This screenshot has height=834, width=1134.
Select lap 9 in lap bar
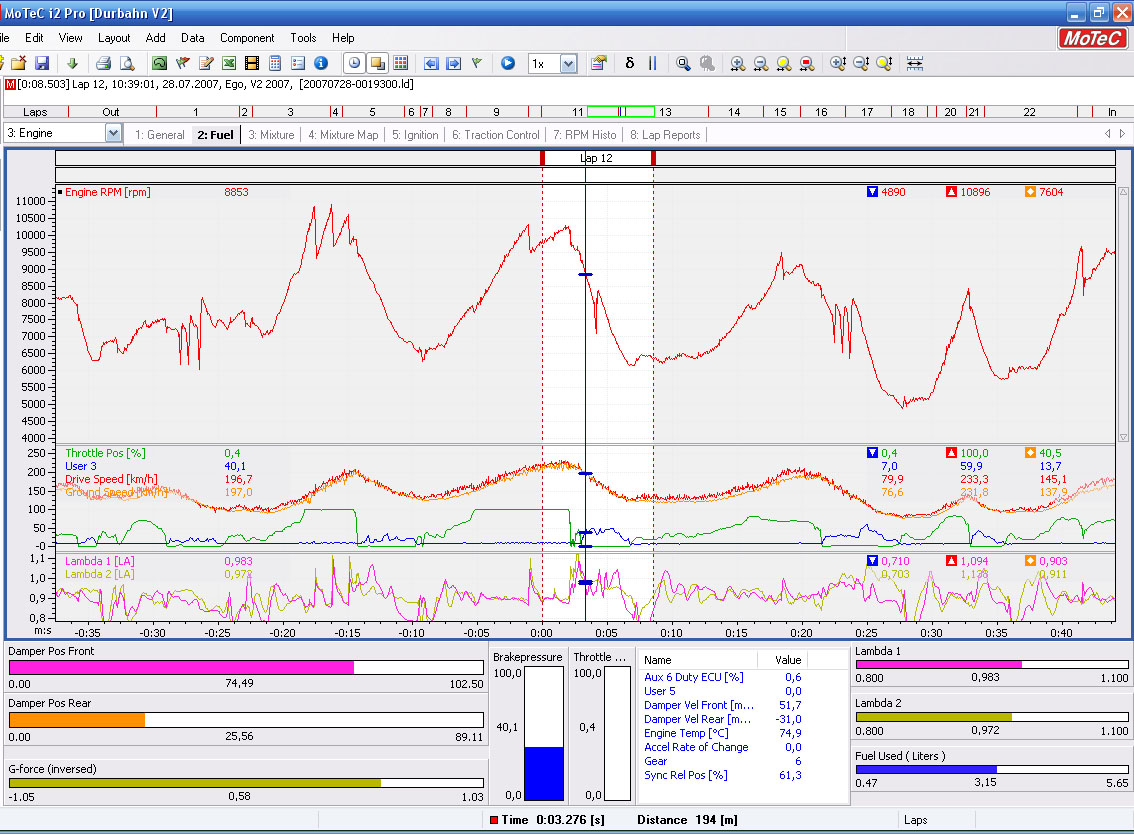(496, 112)
